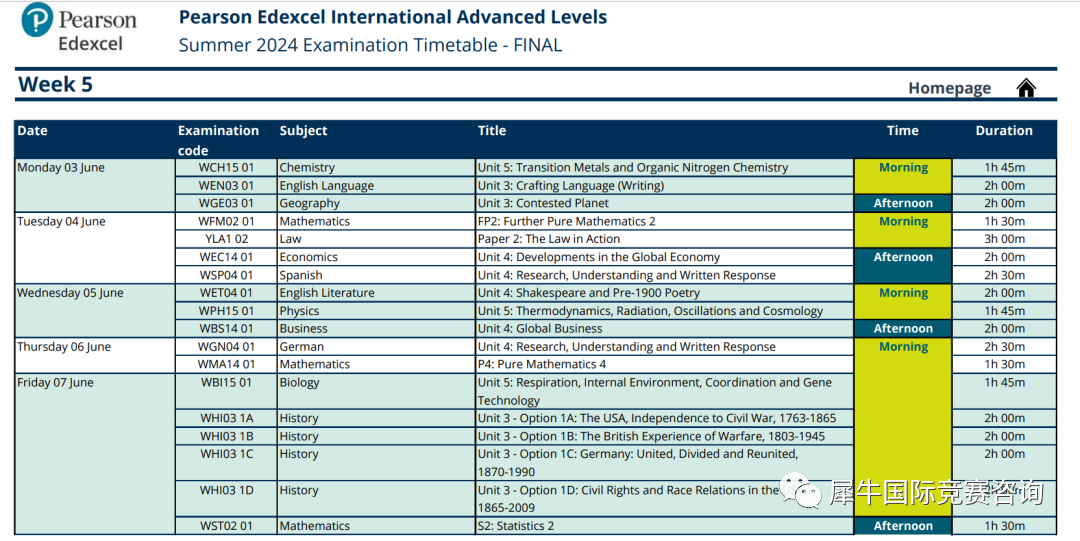Select the Thursday 06 June date cell
Viewport: 1080px width, 541px height.
tap(95, 356)
